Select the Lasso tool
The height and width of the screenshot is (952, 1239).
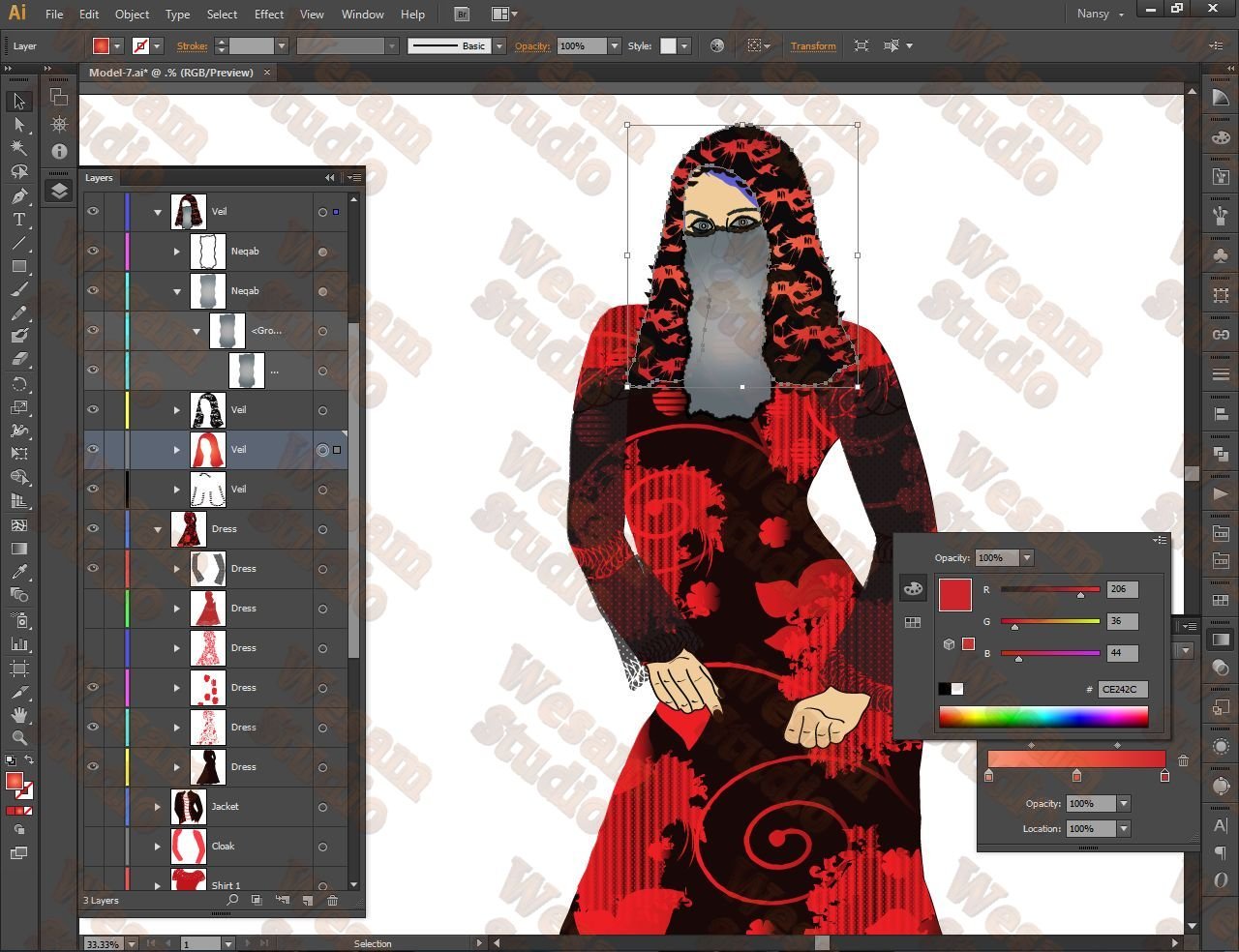(19, 172)
